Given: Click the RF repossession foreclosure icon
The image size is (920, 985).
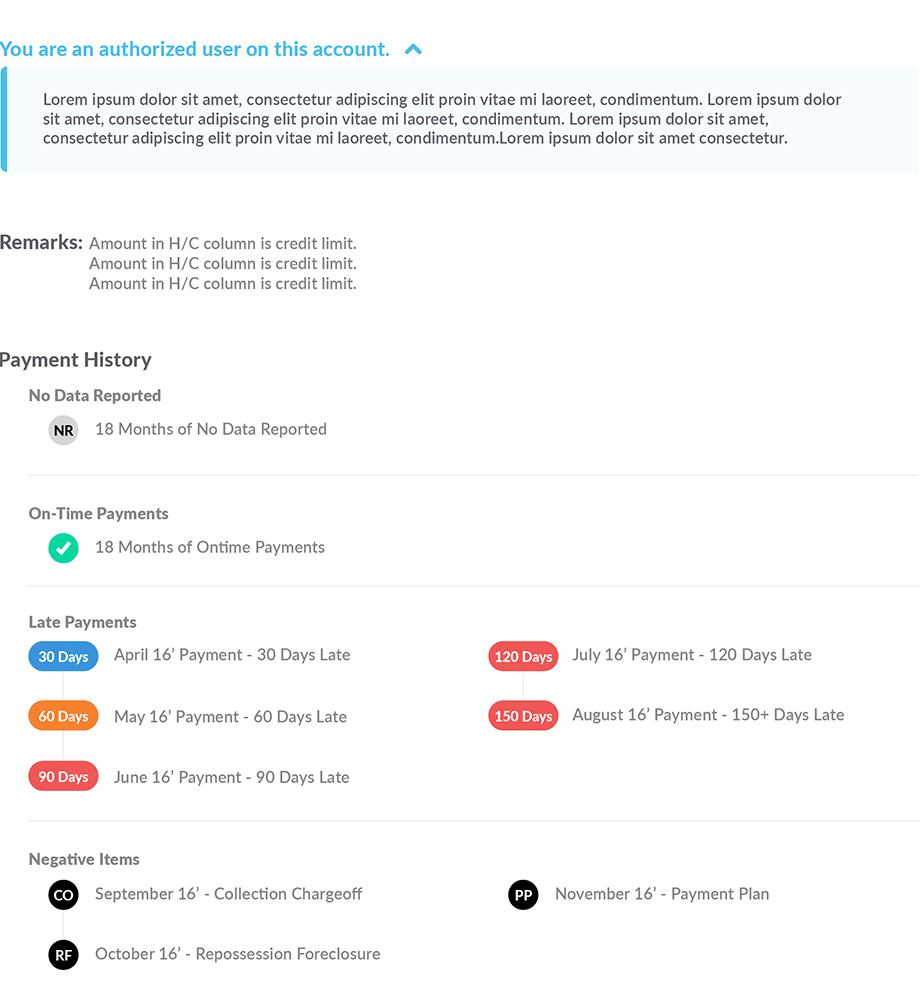Looking at the screenshot, I should click(x=64, y=955).
